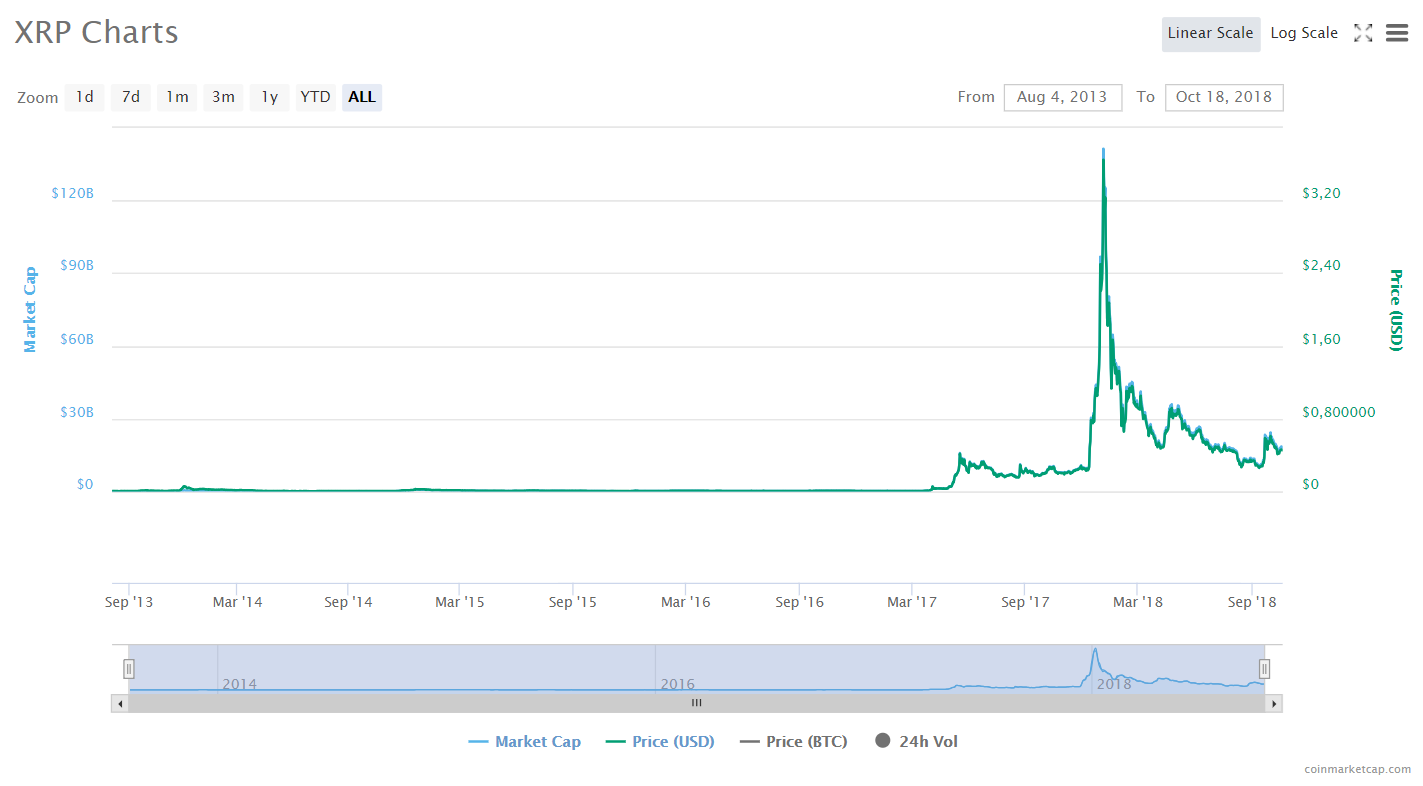Click the $30B market cap axis label

tap(76, 412)
